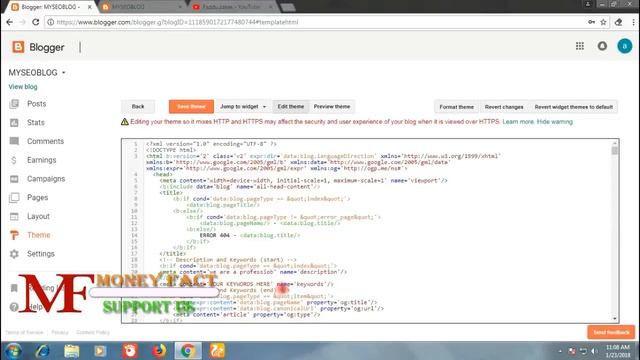Open the media player taskbar icon
The image size is (640, 360).
click(x=100, y=351)
